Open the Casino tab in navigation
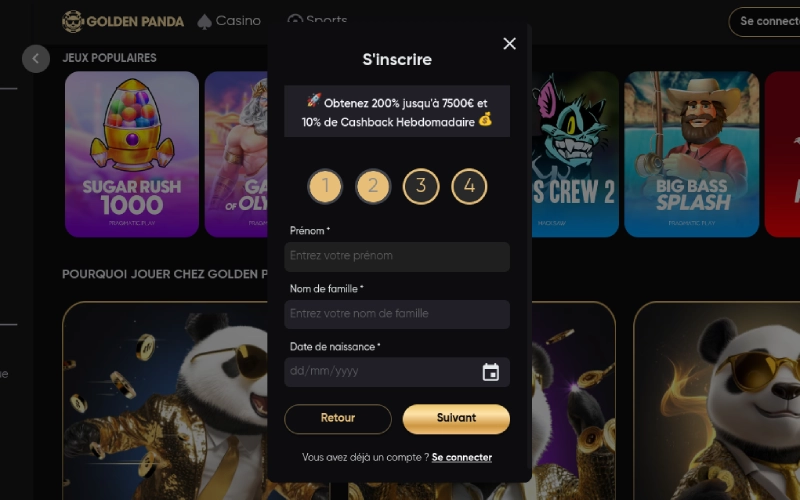Image resolution: width=800 pixels, height=500 pixels. pyautogui.click(x=229, y=21)
